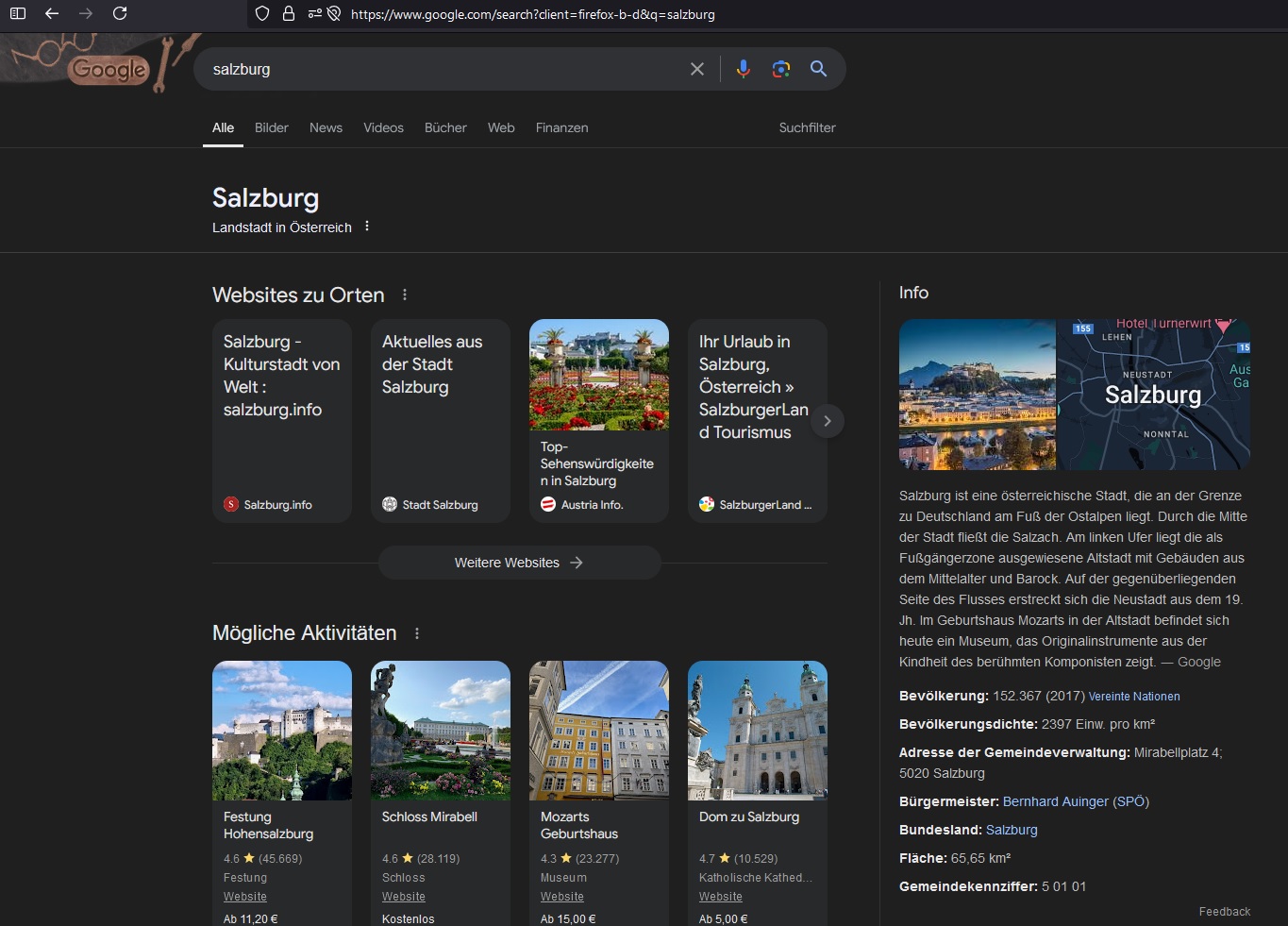Image resolution: width=1288 pixels, height=926 pixels.
Task: Click the Salzburg map thumbnail
Action: pos(1153,395)
